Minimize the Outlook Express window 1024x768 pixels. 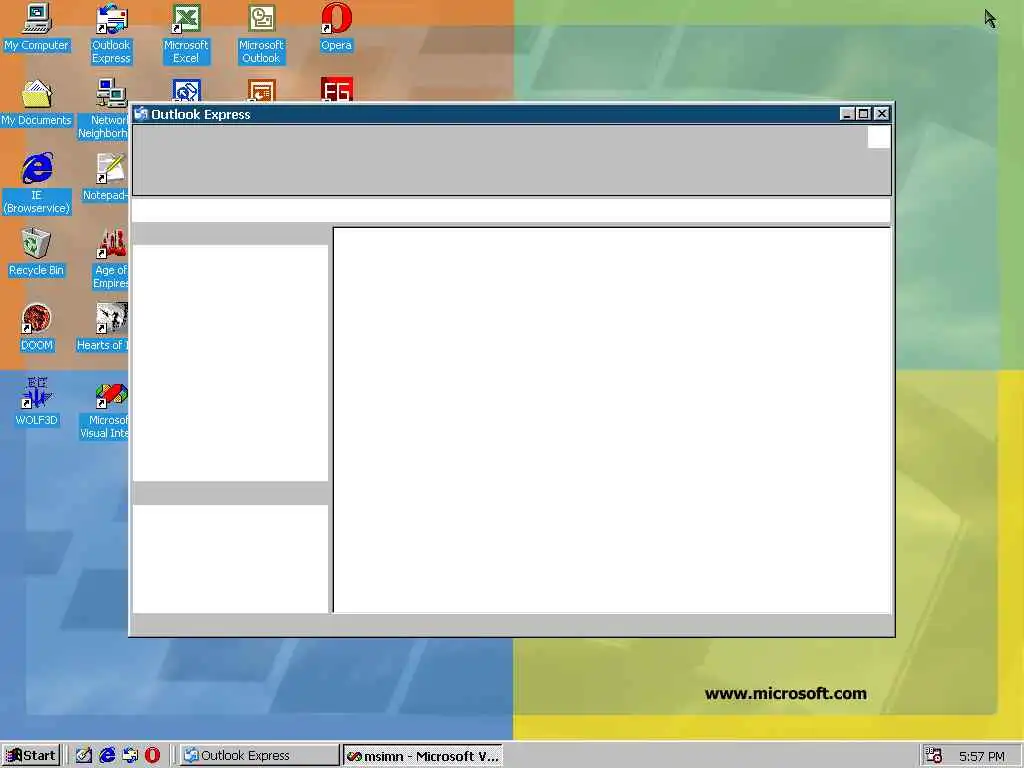(847, 114)
